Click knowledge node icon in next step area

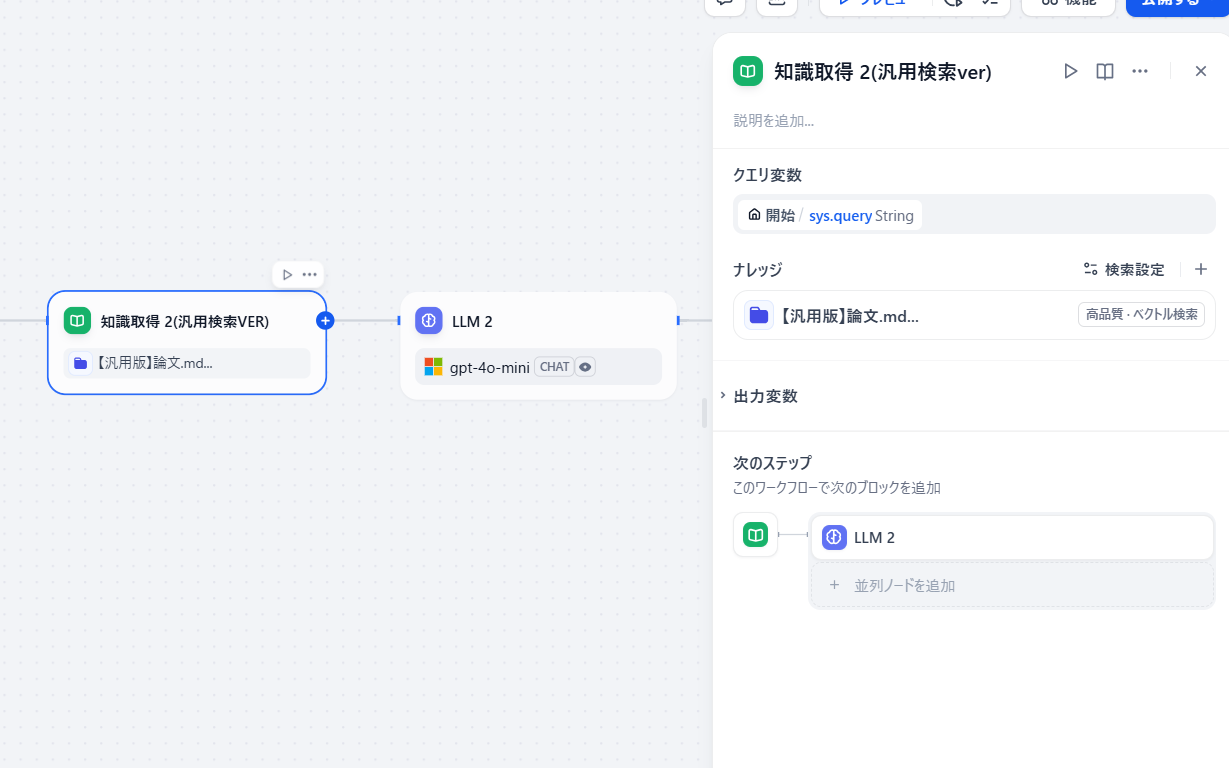pos(755,535)
